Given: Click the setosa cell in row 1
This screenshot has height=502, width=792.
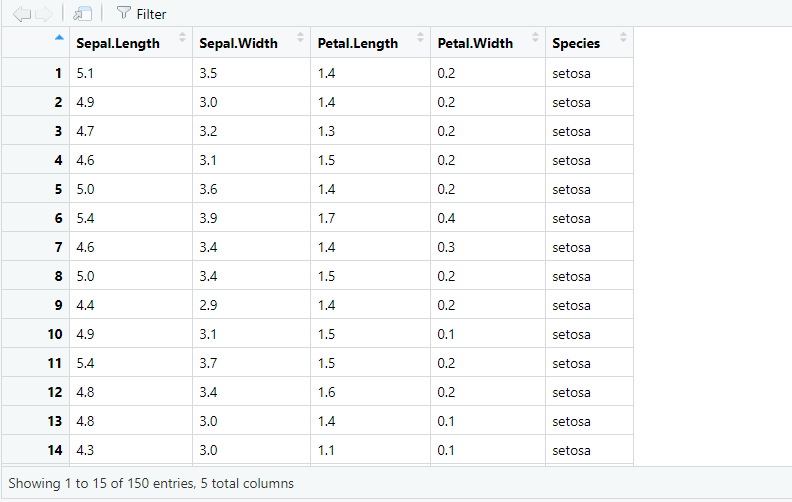Looking at the screenshot, I should coord(571,73).
